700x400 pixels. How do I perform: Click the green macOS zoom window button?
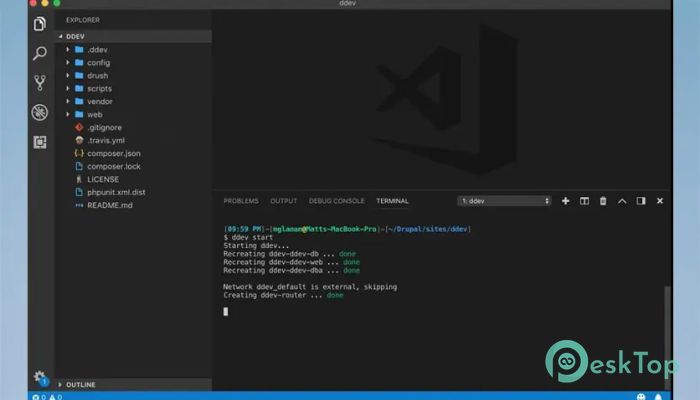(57, 3)
